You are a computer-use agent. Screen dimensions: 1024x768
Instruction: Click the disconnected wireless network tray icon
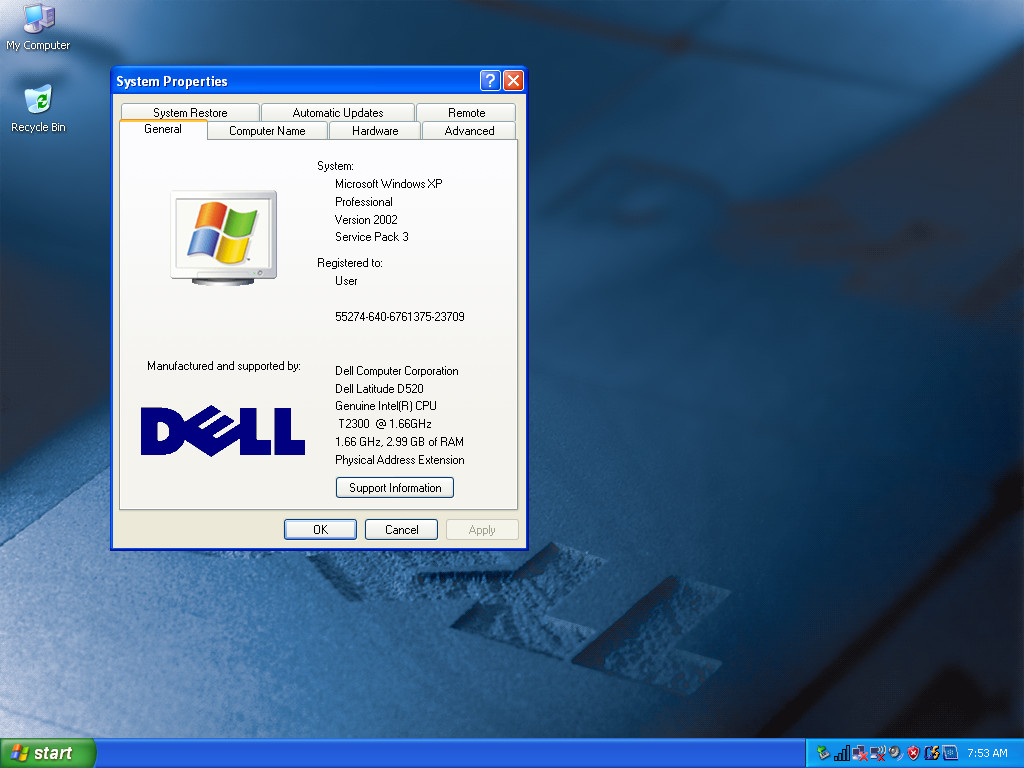click(878, 753)
